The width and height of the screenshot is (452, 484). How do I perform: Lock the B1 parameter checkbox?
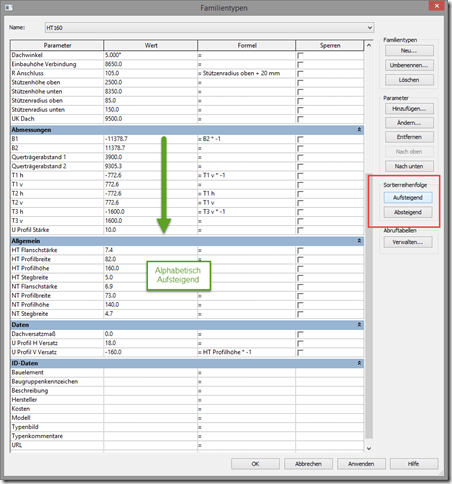300,139
